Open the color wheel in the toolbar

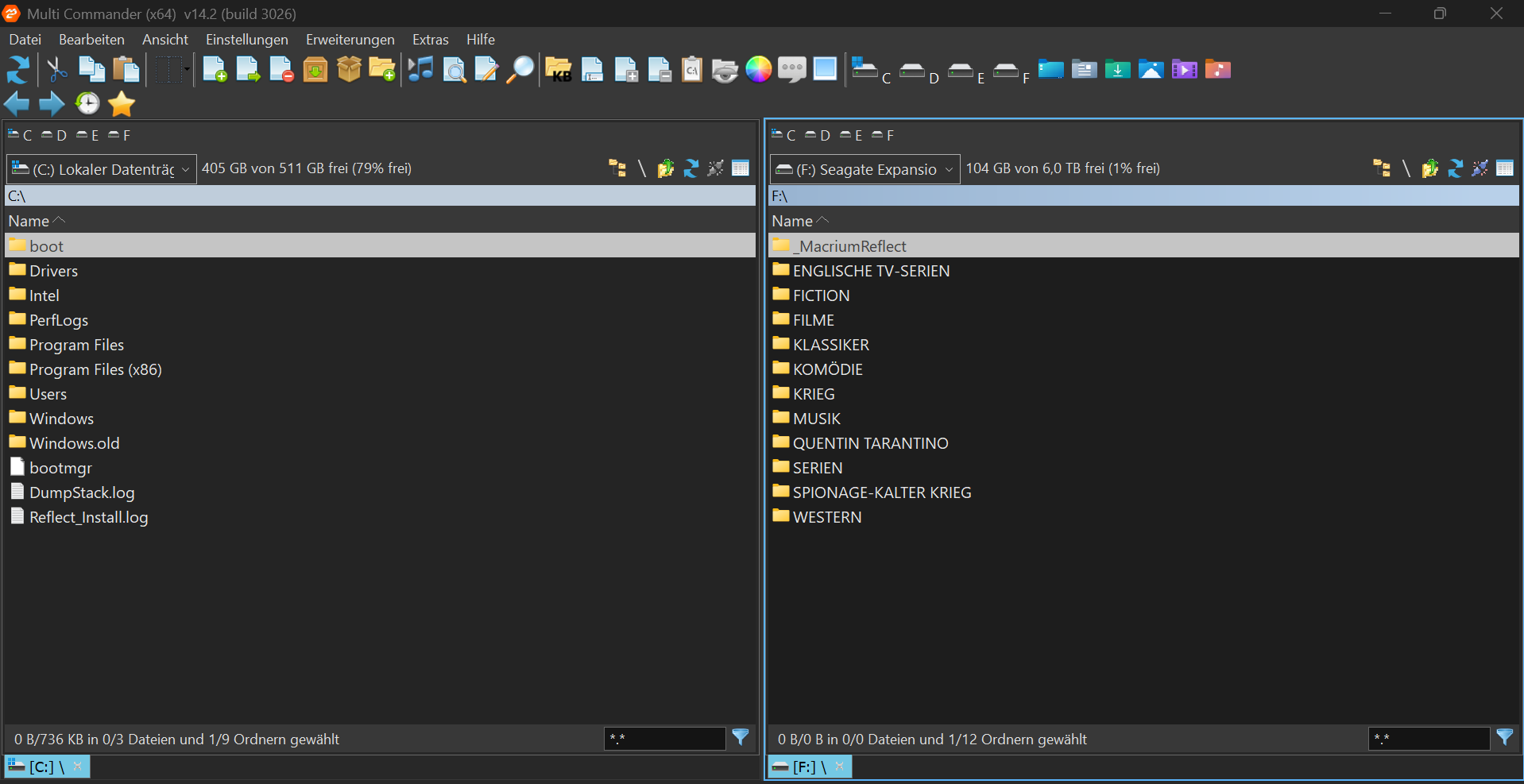coord(759,70)
